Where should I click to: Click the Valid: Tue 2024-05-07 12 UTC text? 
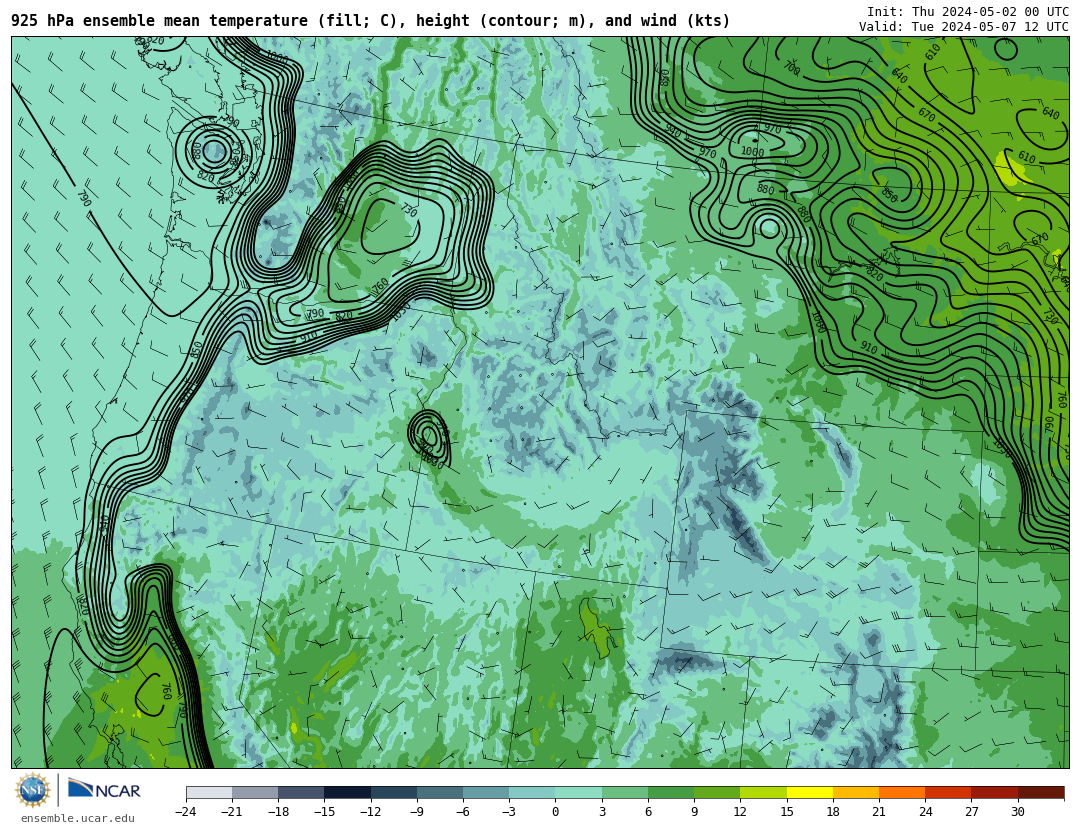964,27
